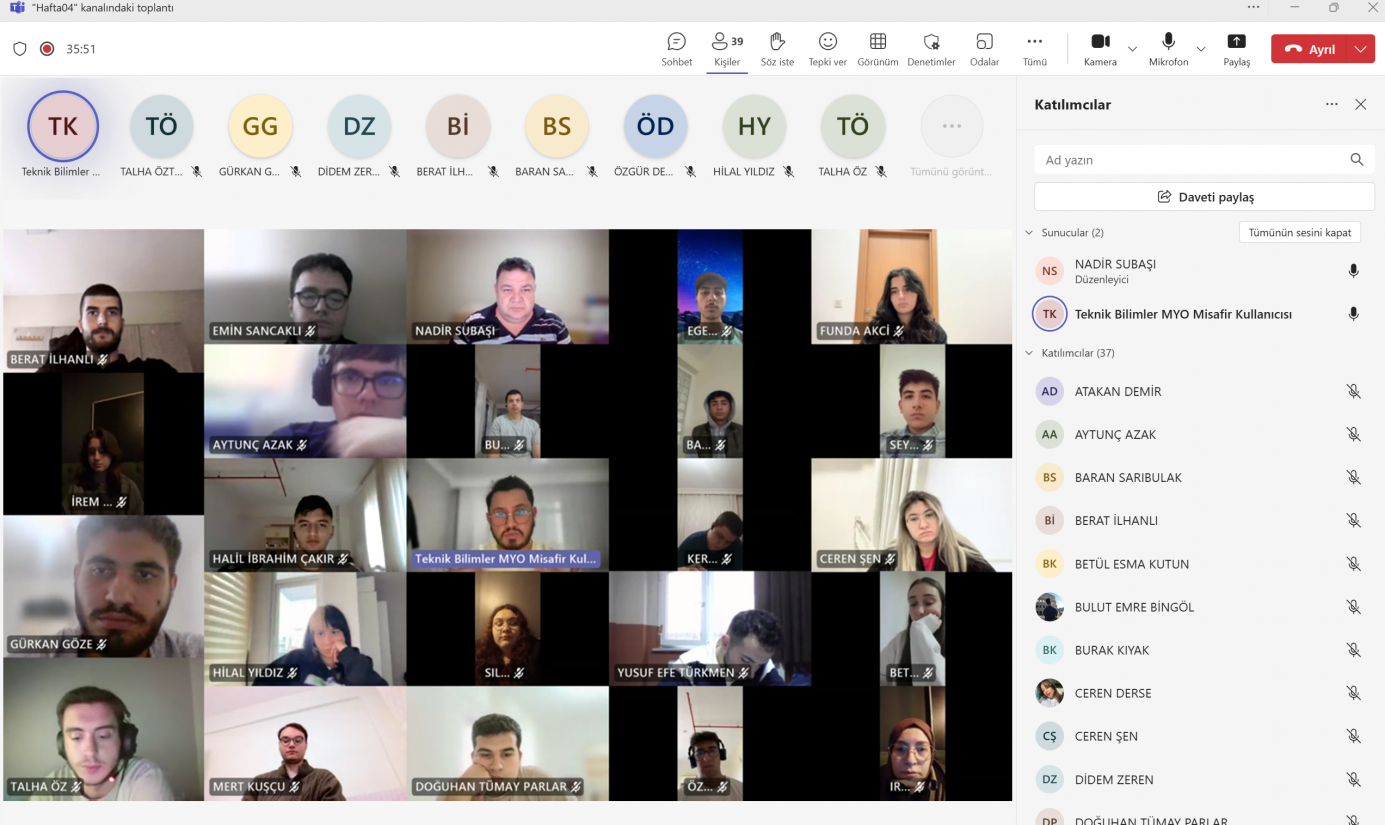Open the Tepki ver reactions icon
Screen dimensions: 1385x825
[x=827, y=42]
